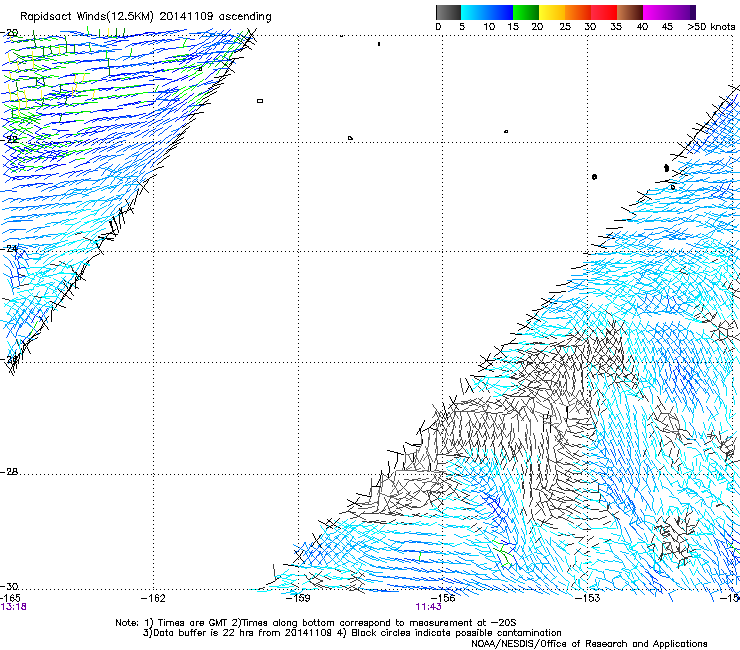Click the '-165' longitude axis label
The height and width of the screenshot is (650, 740).
coord(10,598)
